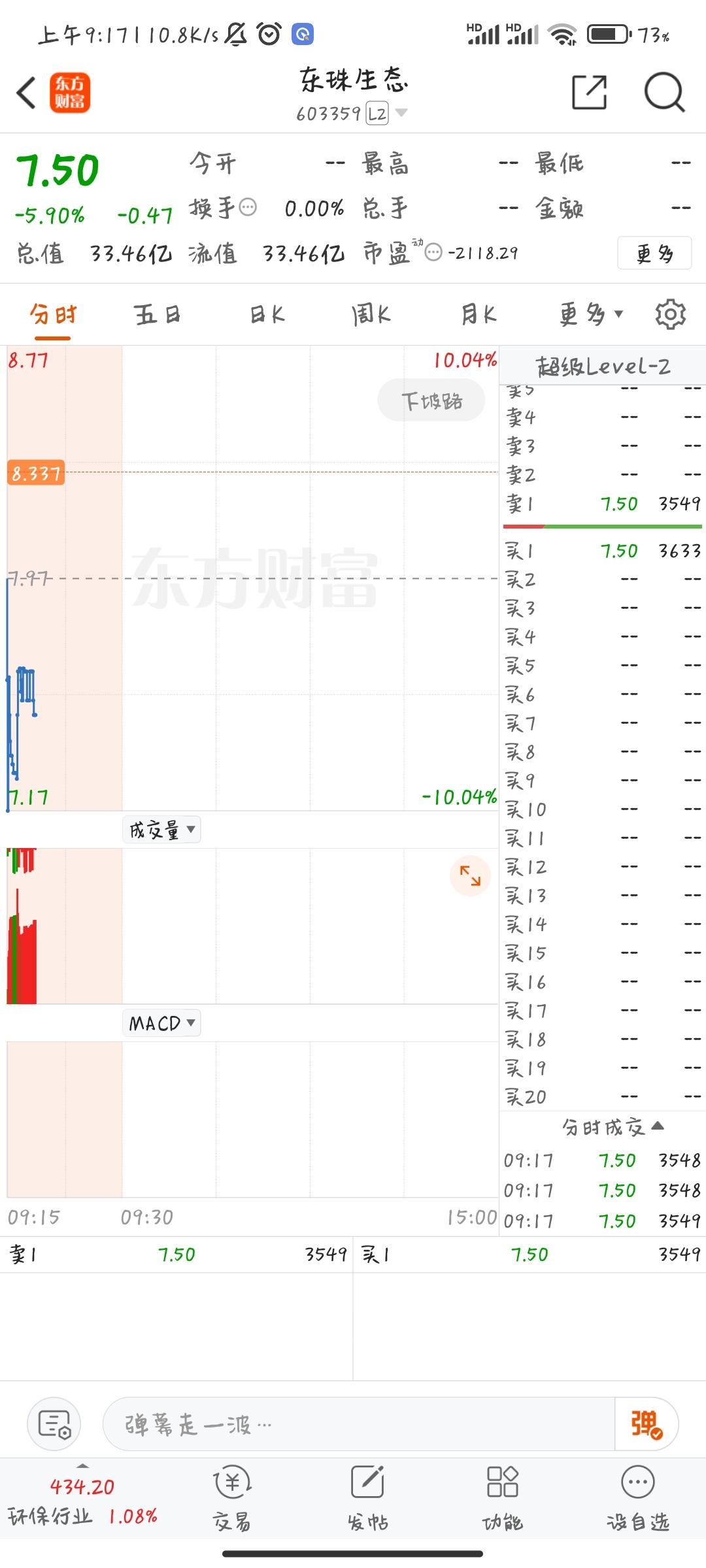706x1568 pixels.
Task: Tap the bottom 买1 7.50 3549 quote
Action: click(529, 1254)
